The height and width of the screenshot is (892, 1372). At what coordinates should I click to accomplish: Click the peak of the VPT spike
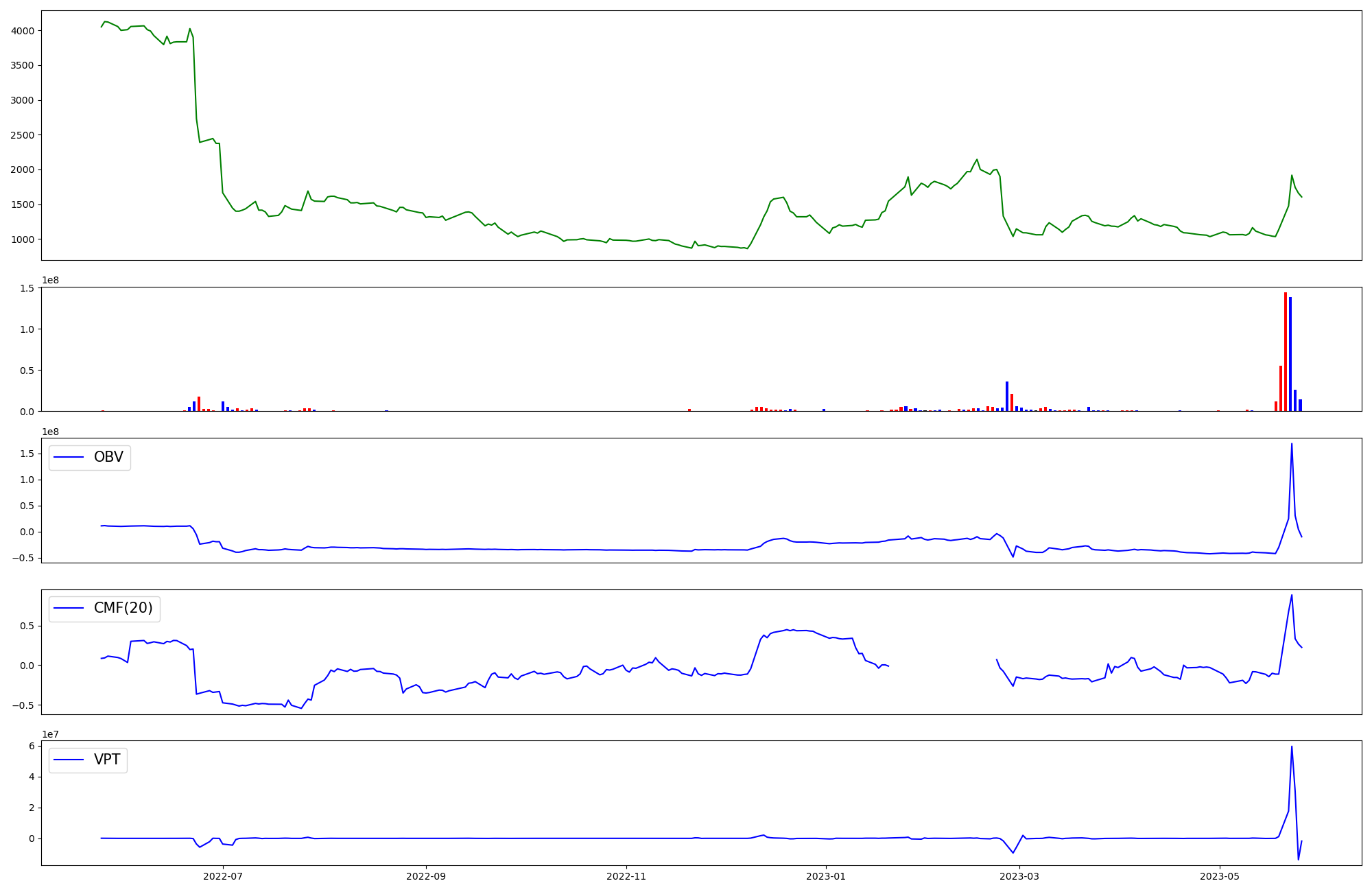click(x=1292, y=747)
